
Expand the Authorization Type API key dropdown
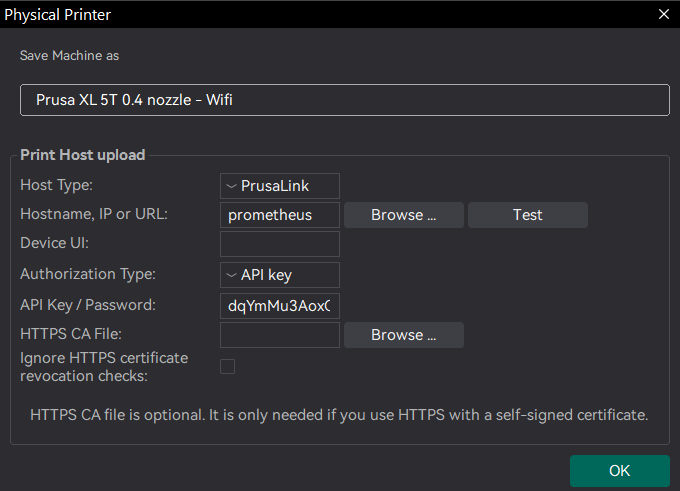coord(280,274)
